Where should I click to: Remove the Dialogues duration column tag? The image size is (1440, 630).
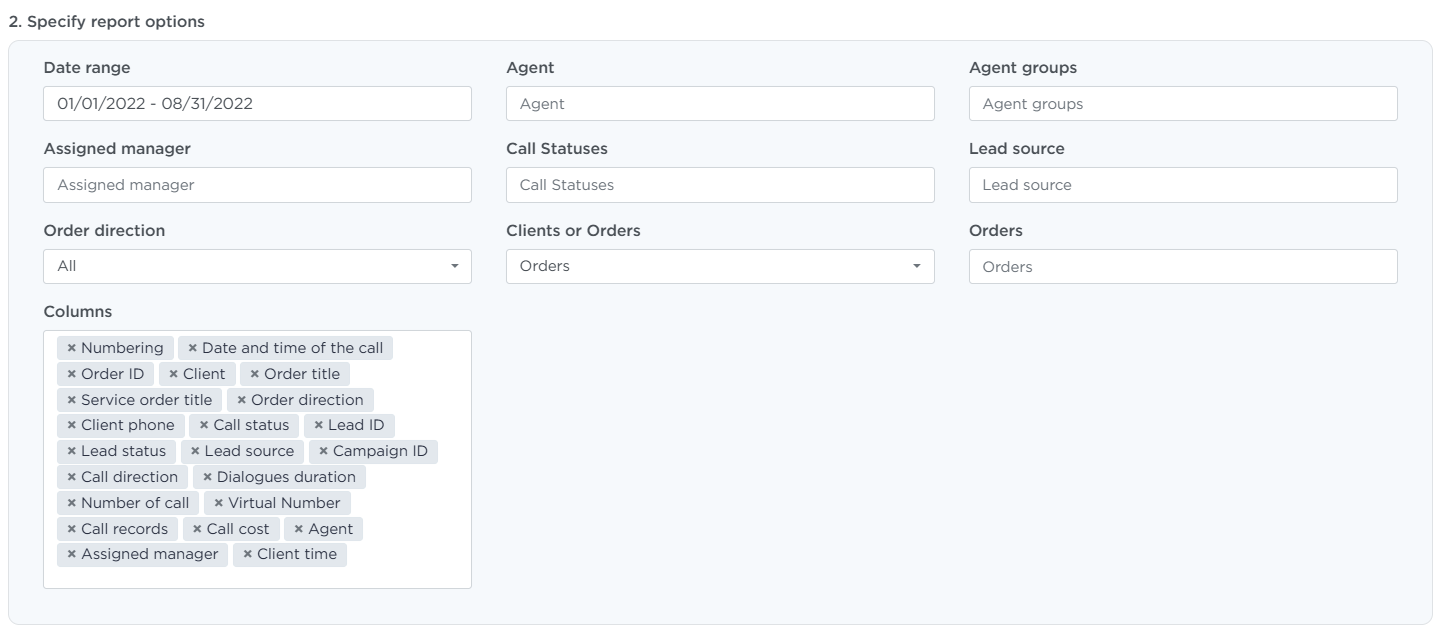207,477
